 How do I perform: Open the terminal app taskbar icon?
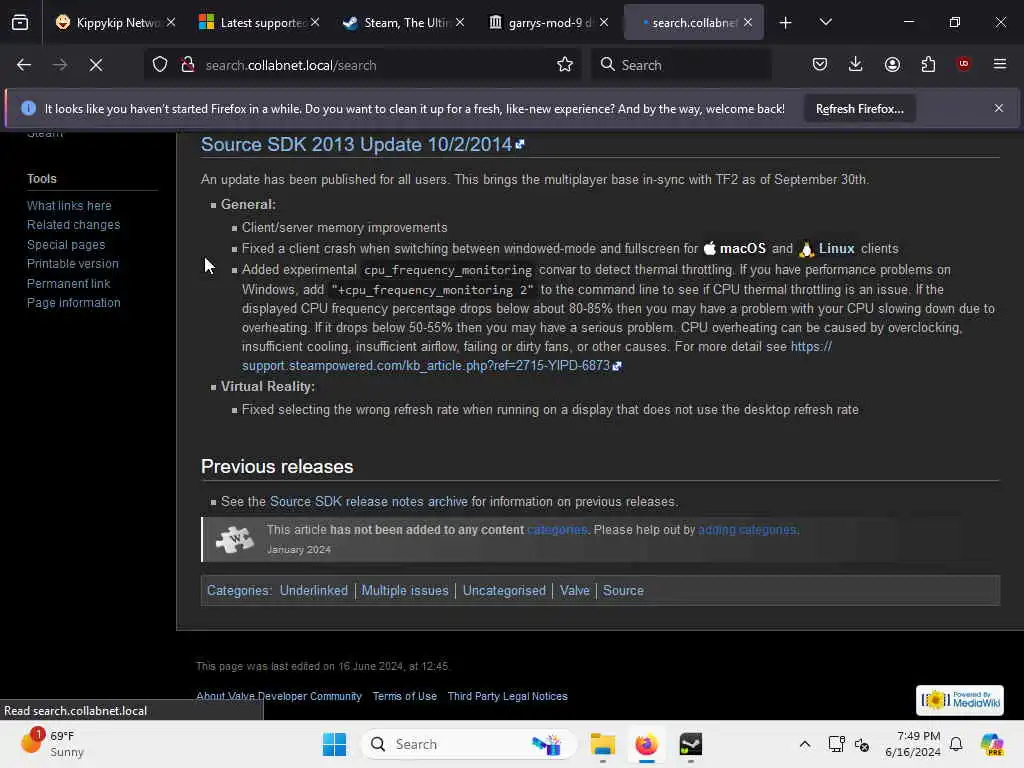(690, 744)
